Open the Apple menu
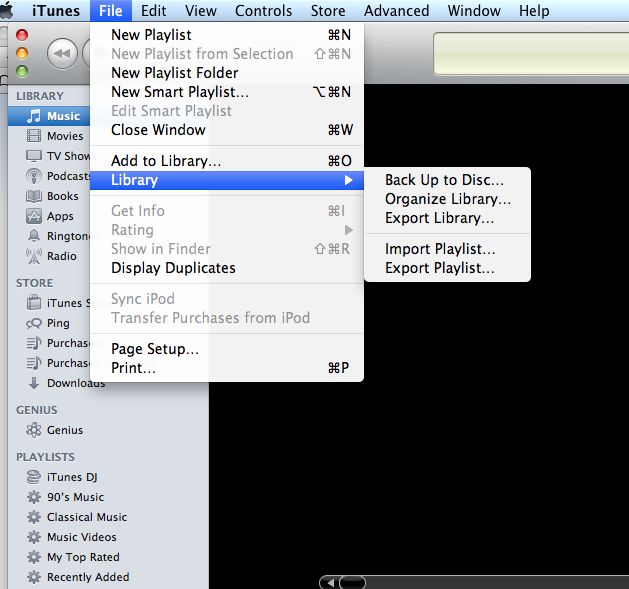This screenshot has width=629, height=589. coord(6,11)
